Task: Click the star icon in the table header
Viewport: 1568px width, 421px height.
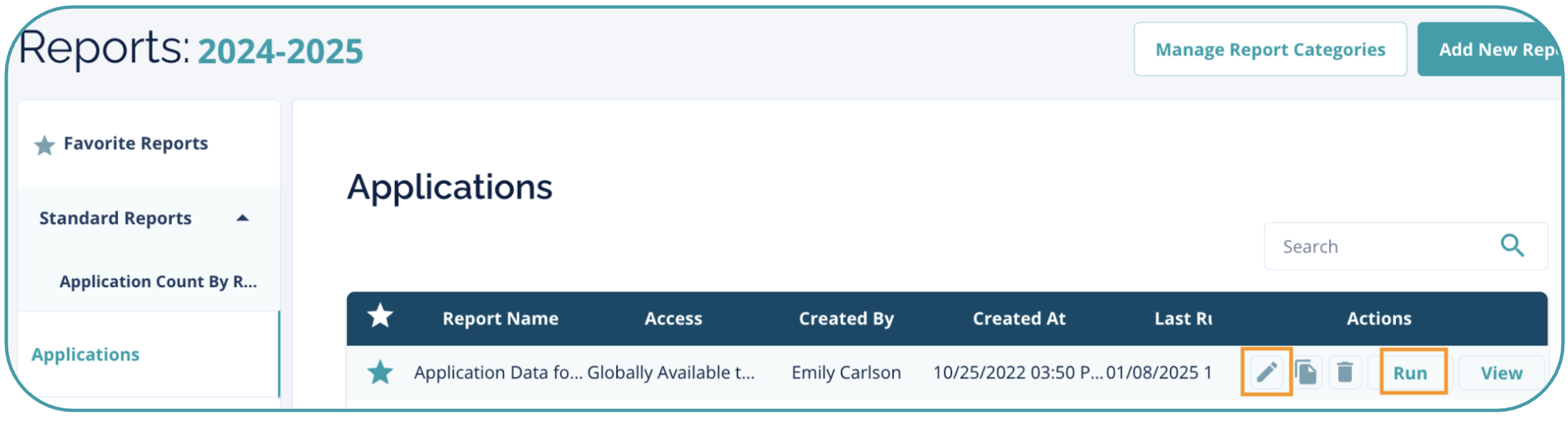Action: (x=380, y=316)
